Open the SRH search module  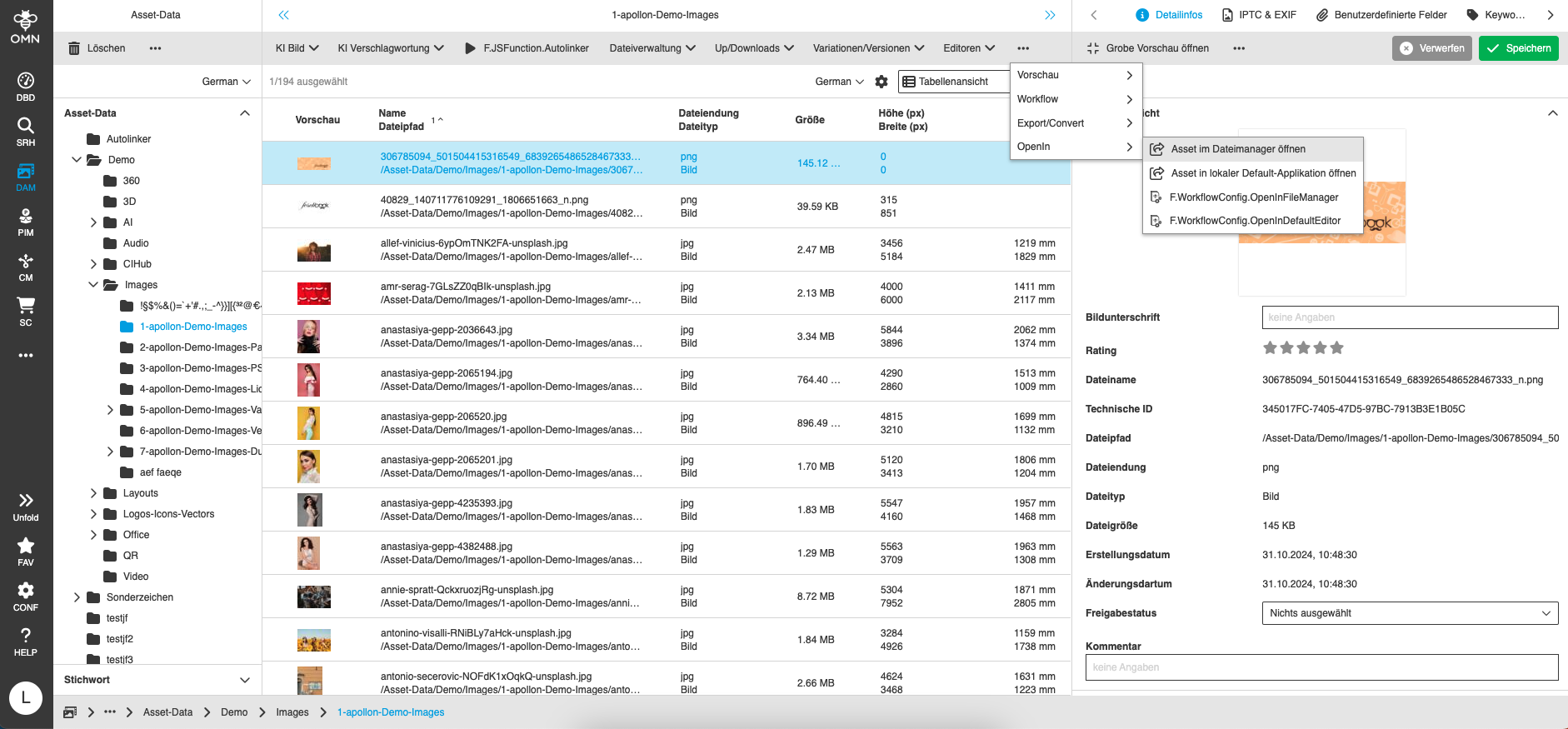coord(26,132)
